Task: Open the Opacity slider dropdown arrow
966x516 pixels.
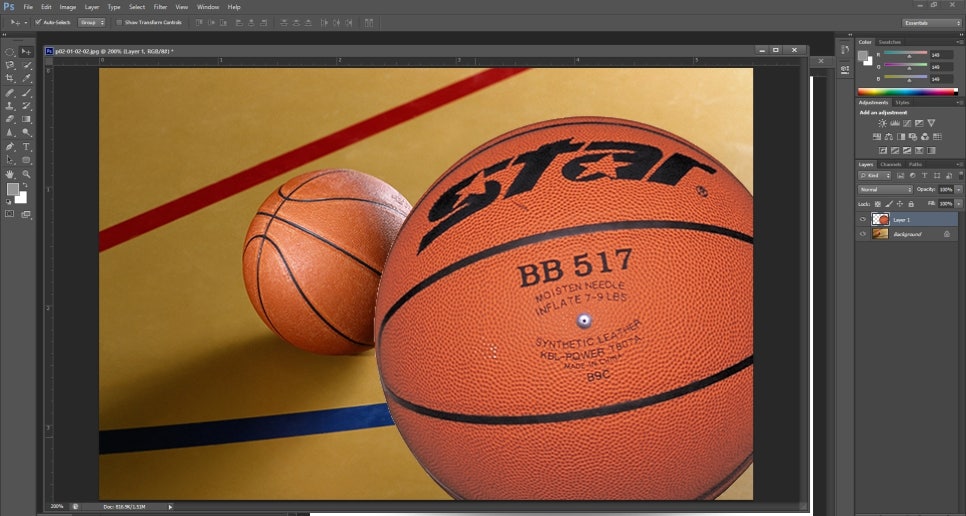Action: [x=959, y=190]
